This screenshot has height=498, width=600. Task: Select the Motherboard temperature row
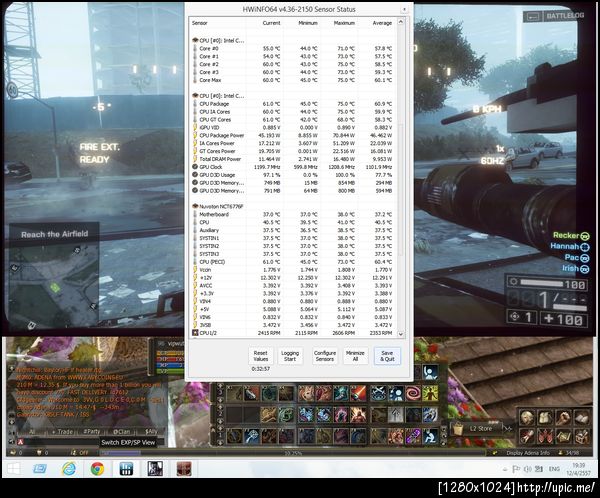pyautogui.click(x=293, y=214)
